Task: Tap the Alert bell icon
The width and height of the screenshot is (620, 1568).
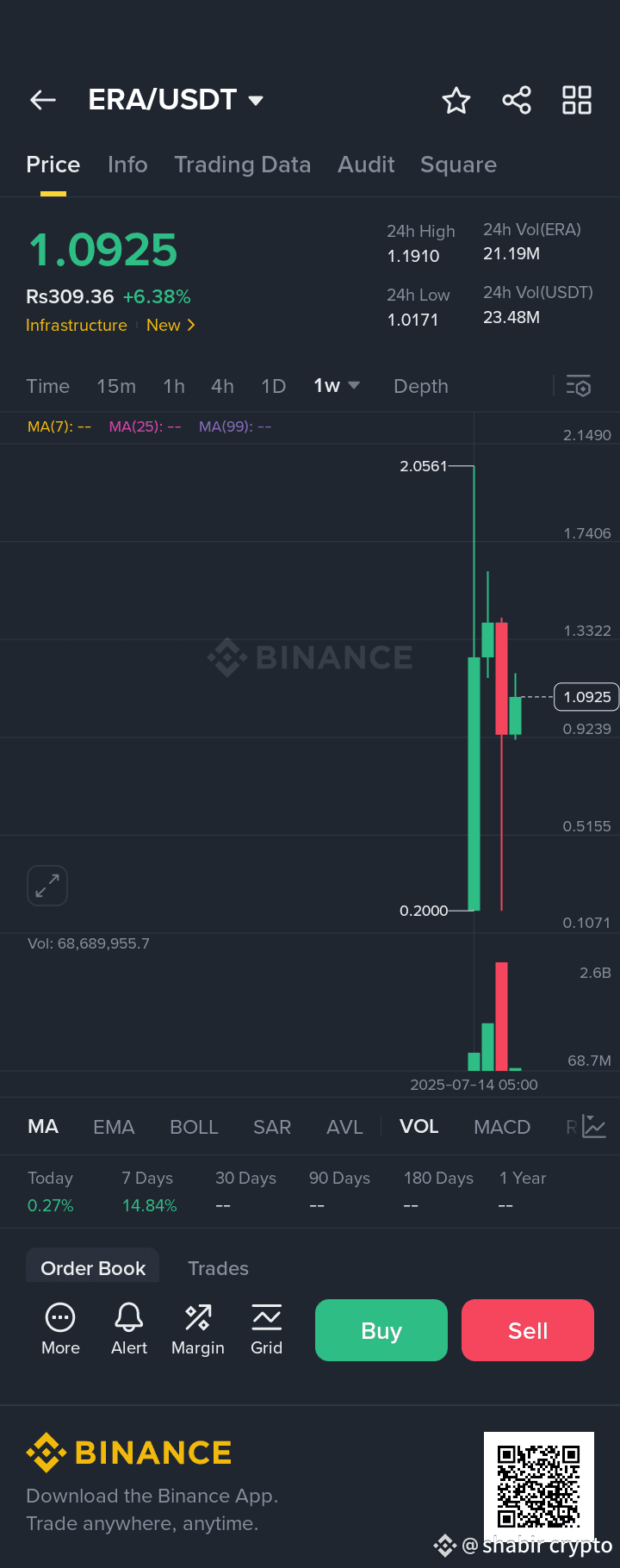Action: click(x=129, y=1329)
